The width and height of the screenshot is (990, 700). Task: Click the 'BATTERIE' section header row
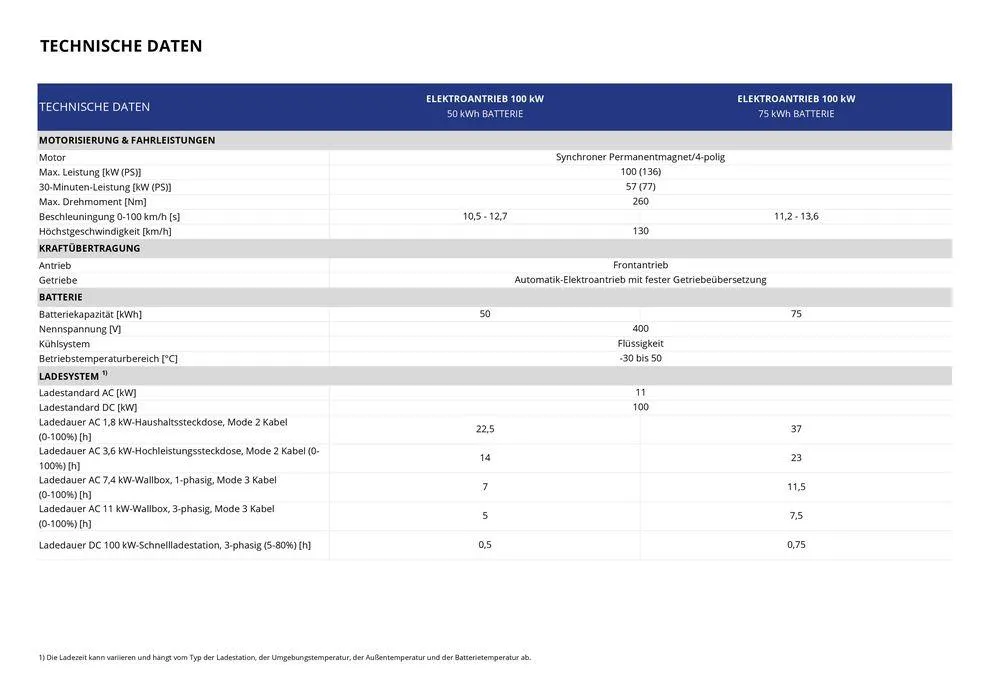pyautogui.click(x=61, y=297)
